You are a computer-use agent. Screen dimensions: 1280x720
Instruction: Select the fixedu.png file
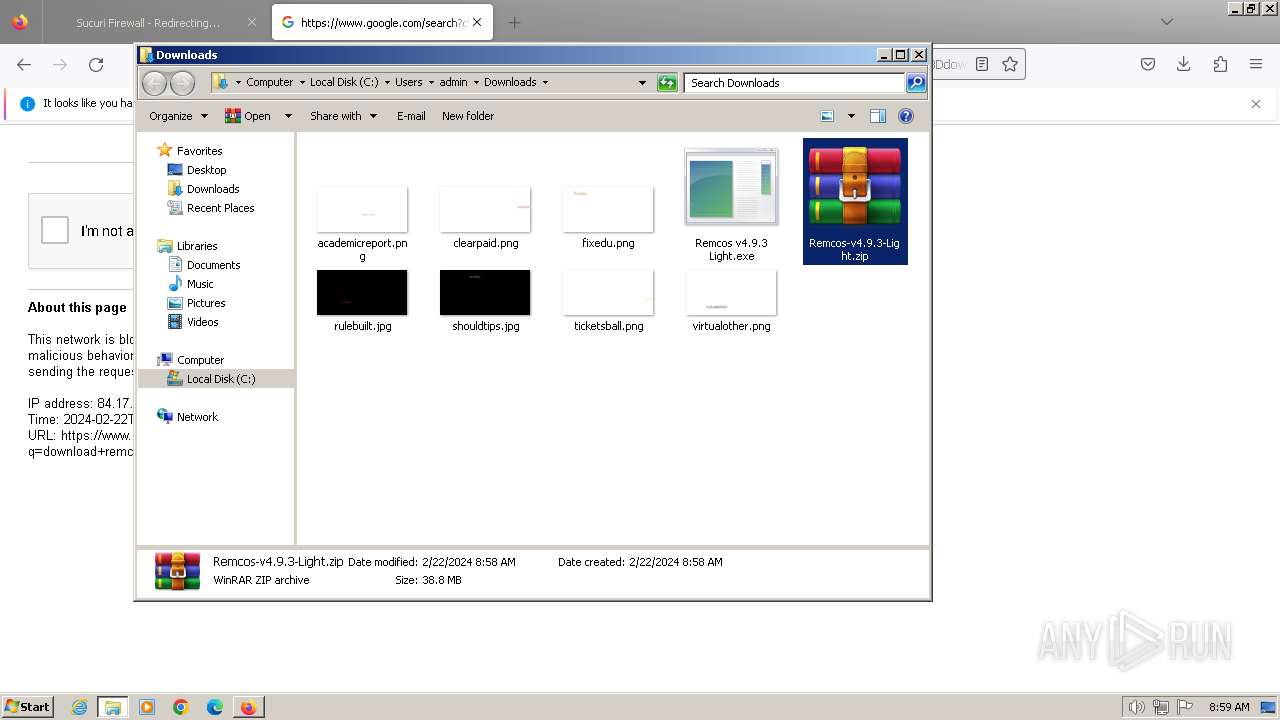pyautogui.click(x=608, y=217)
